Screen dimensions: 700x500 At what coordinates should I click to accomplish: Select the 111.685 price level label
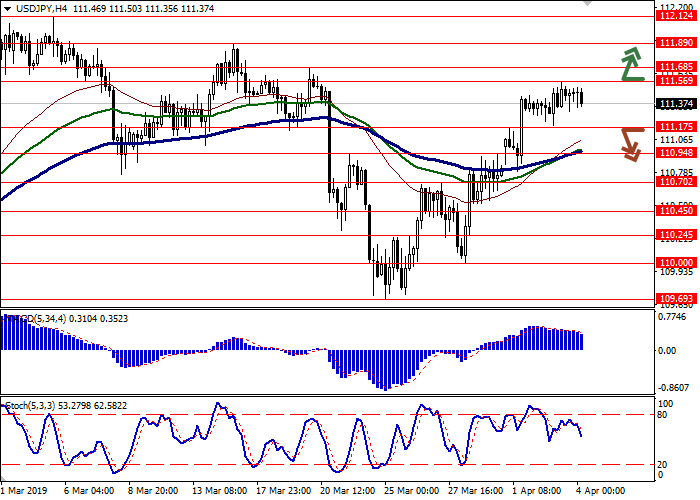pos(676,67)
